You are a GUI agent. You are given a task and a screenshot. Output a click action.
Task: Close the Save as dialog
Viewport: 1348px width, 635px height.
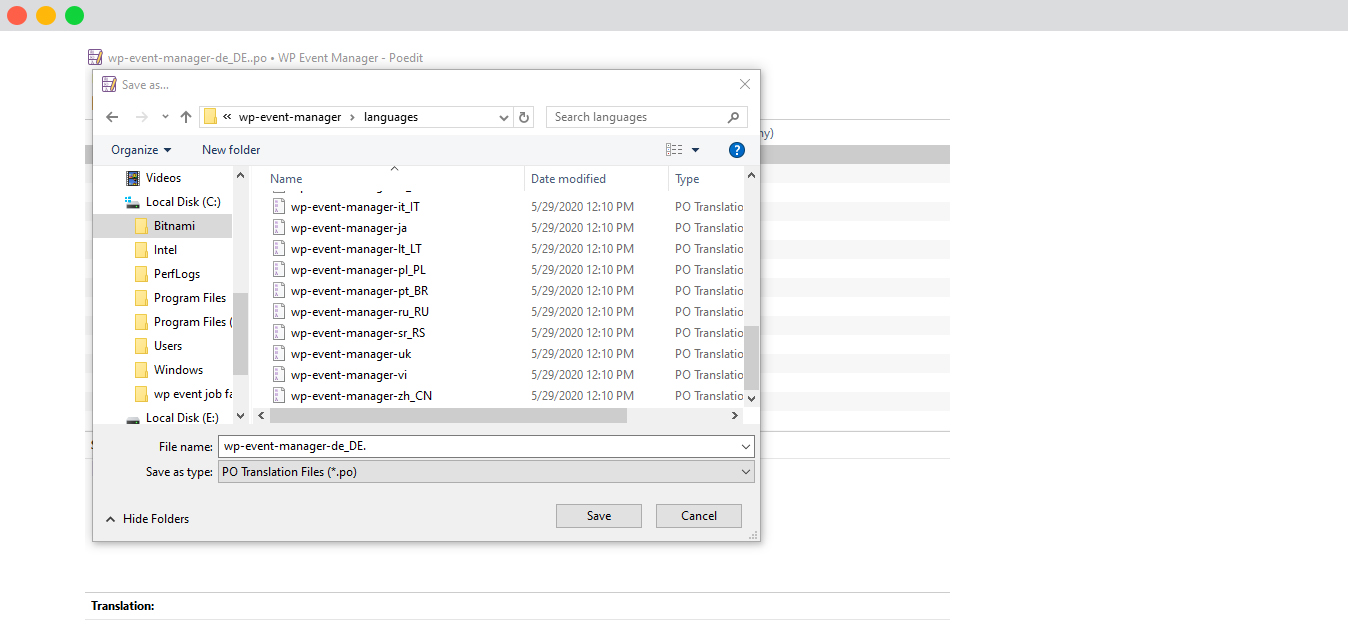point(744,85)
